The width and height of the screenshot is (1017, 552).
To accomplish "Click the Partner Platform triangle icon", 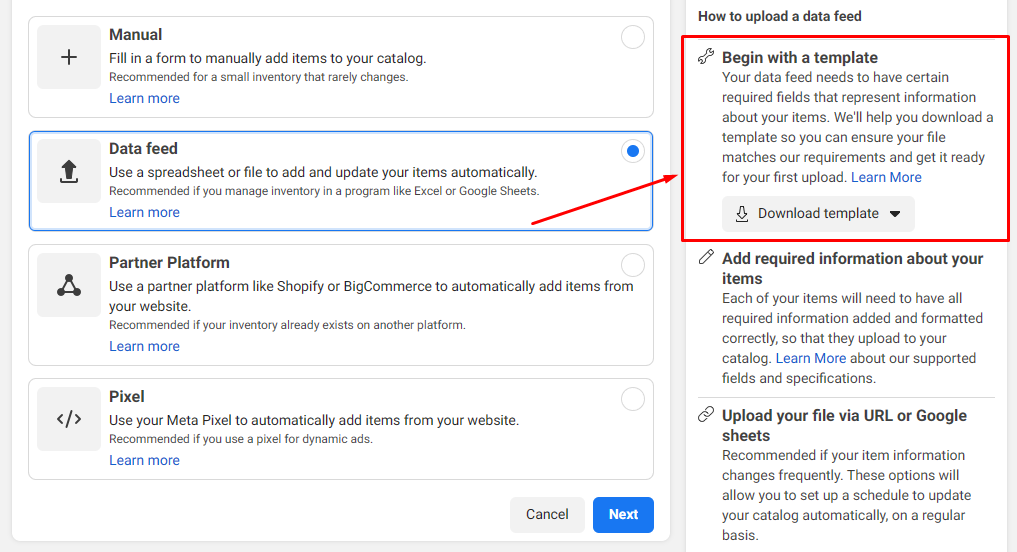I will coord(69,286).
